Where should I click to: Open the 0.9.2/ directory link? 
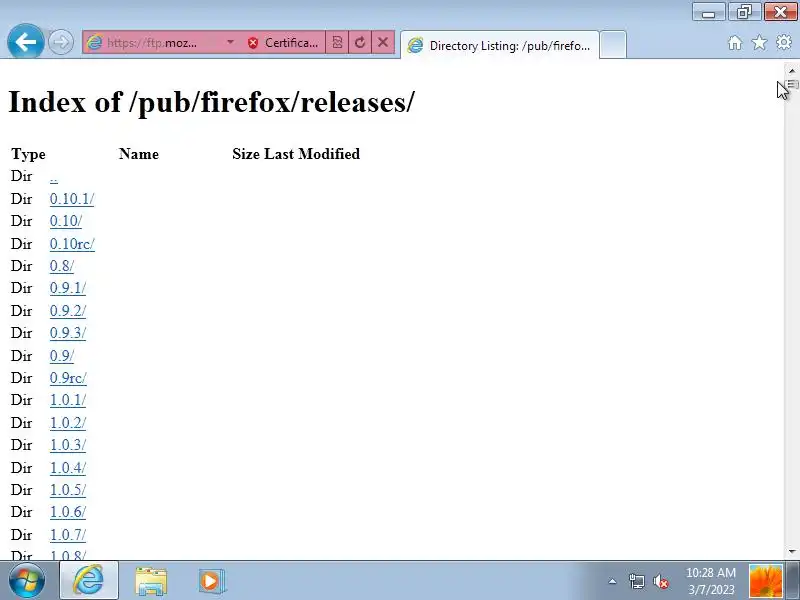pos(68,311)
